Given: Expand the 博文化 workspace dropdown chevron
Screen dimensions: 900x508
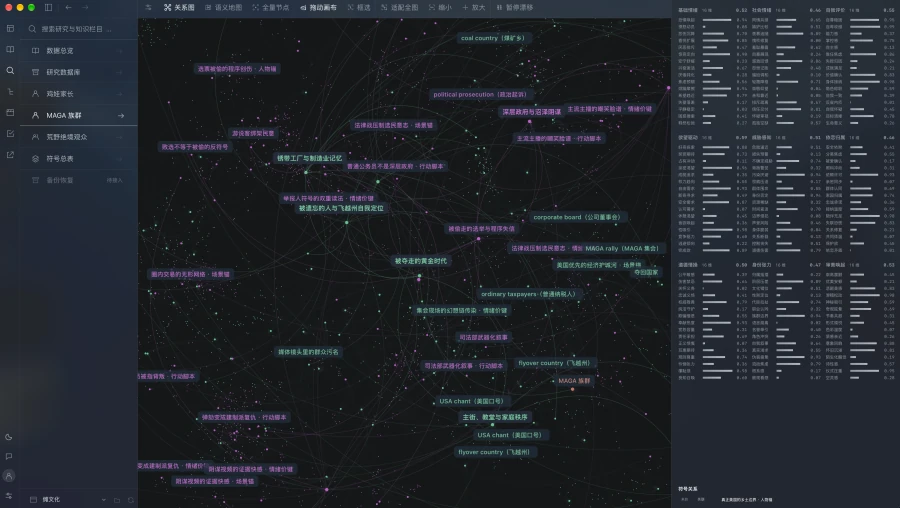Looking at the screenshot, I should coord(103,500).
